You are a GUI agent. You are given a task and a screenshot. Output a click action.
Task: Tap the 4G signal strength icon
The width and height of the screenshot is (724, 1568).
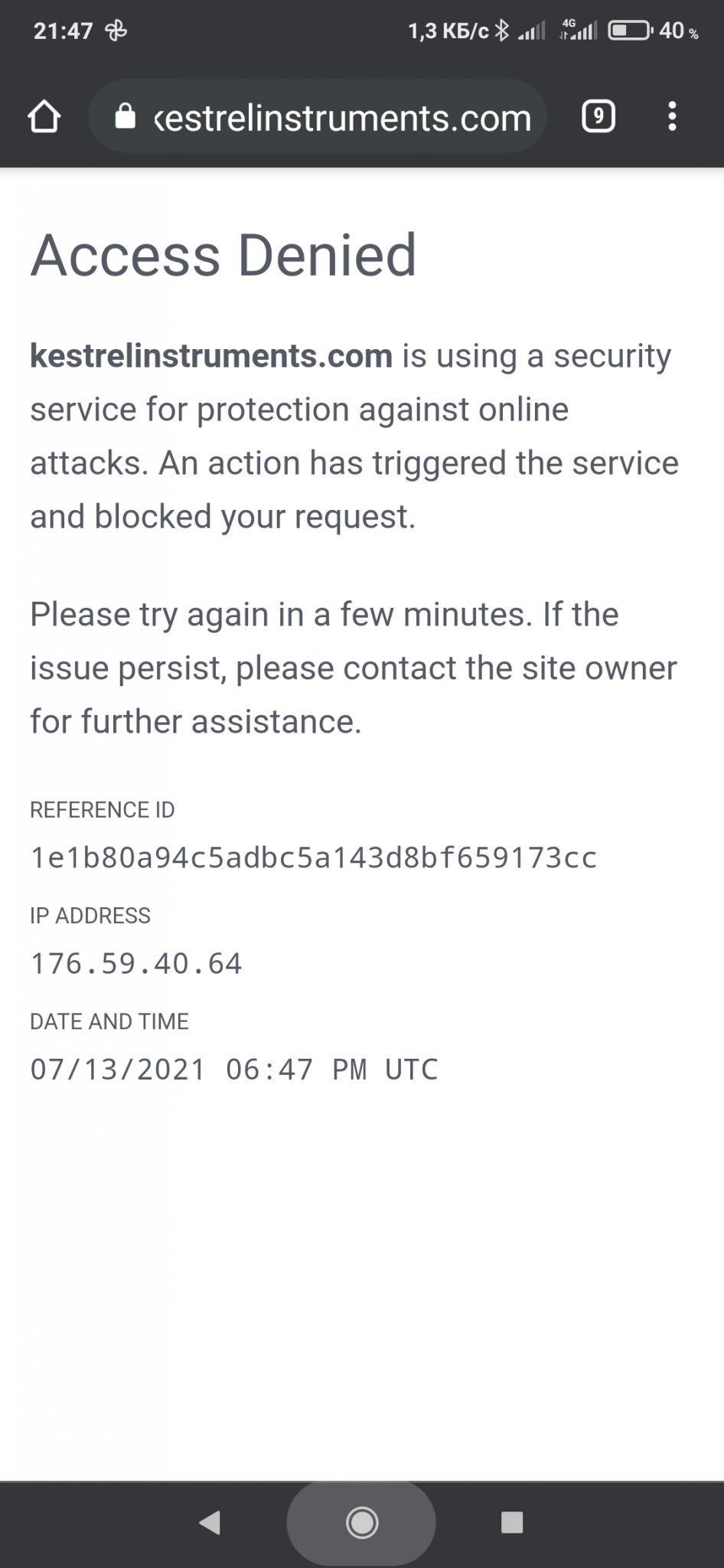pos(579,31)
